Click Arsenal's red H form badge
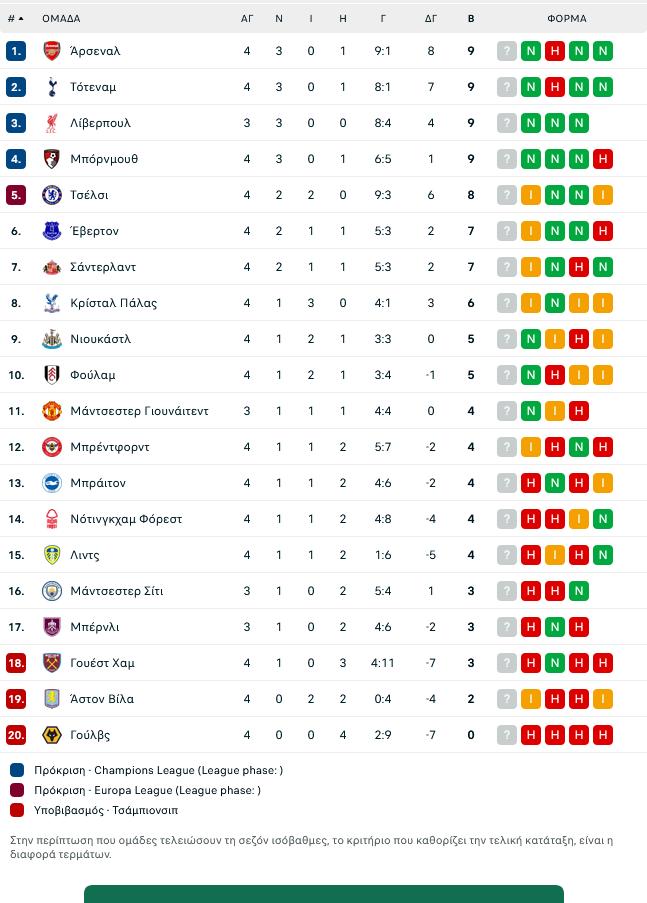This screenshot has height=903, width=647. 555,51
